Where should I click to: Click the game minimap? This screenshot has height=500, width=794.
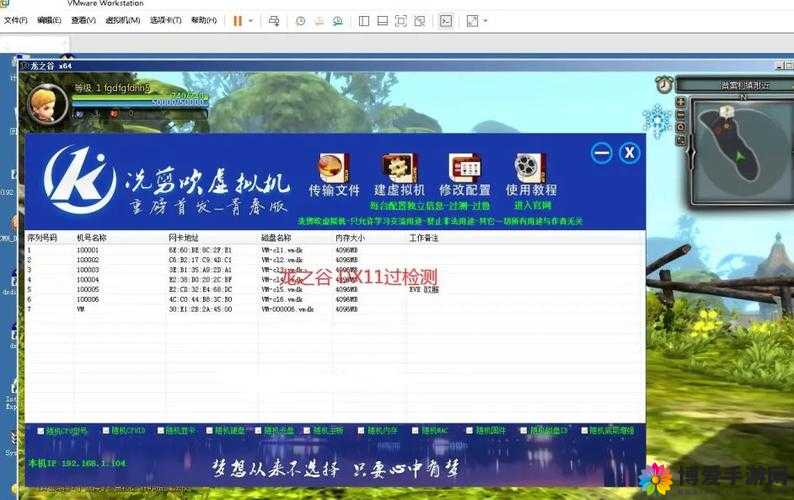click(x=741, y=150)
